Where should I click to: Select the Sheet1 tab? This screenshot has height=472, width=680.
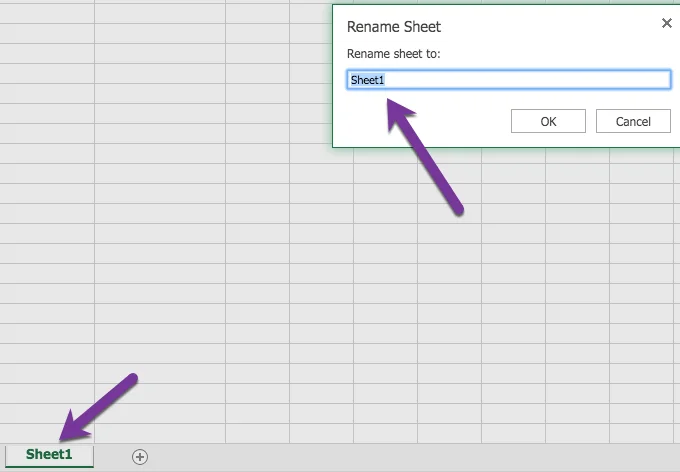(x=49, y=455)
